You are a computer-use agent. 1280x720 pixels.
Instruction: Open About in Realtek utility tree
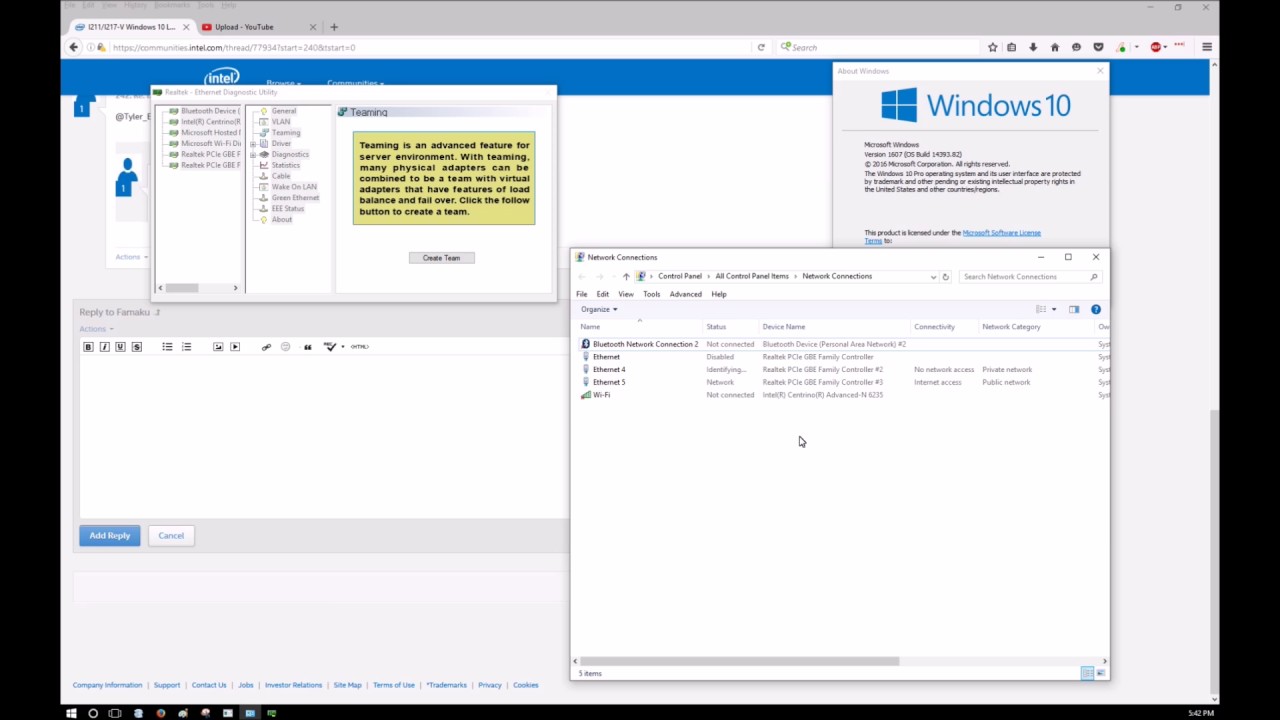click(x=282, y=220)
